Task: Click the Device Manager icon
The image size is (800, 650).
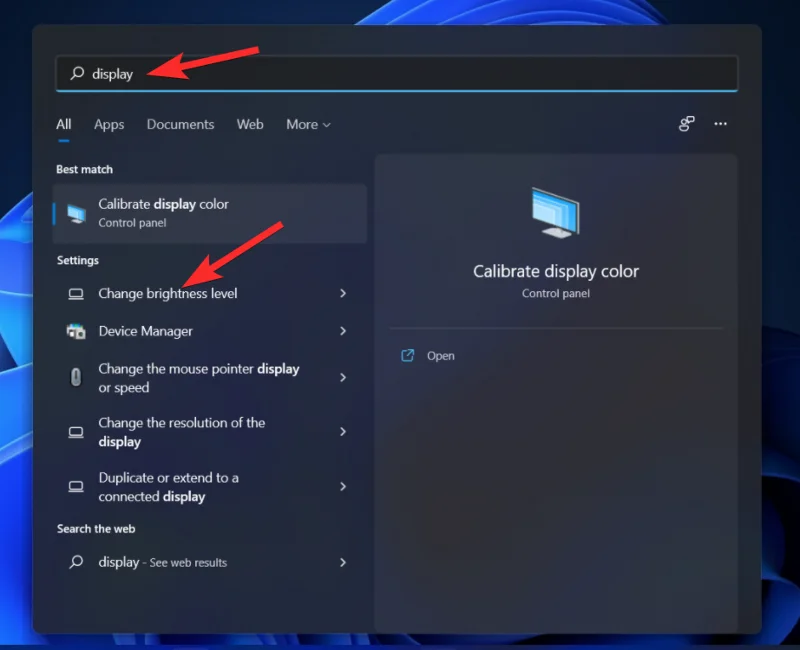Action: [76, 331]
